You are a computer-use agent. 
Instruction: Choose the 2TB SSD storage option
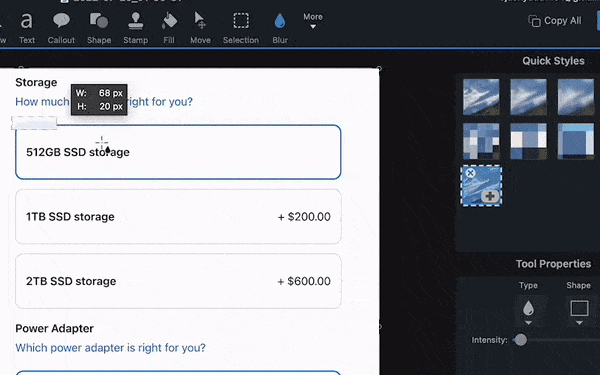point(178,281)
